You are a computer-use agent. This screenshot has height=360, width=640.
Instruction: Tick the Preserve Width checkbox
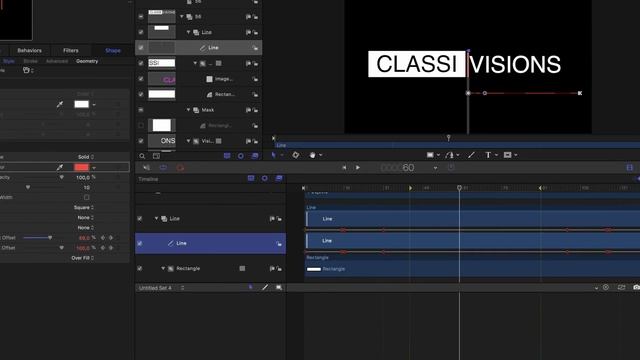point(87,198)
